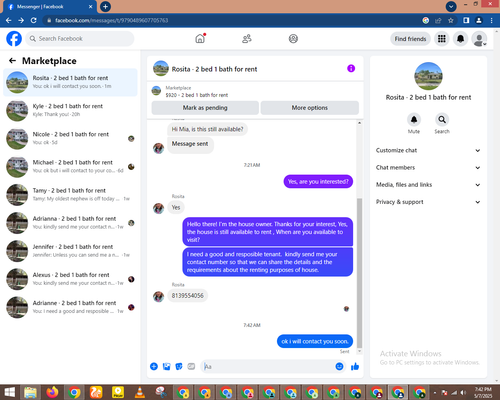Open Chrome three-dot menu
Screen dimensions: 500x400
[x=492, y=20]
